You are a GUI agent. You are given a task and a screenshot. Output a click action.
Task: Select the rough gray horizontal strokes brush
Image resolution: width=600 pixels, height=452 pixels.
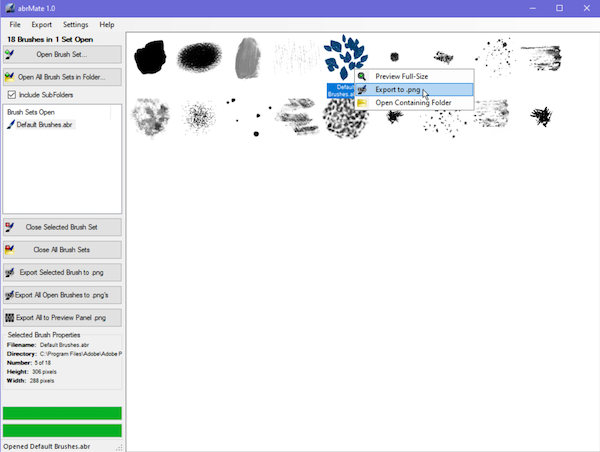(297, 116)
